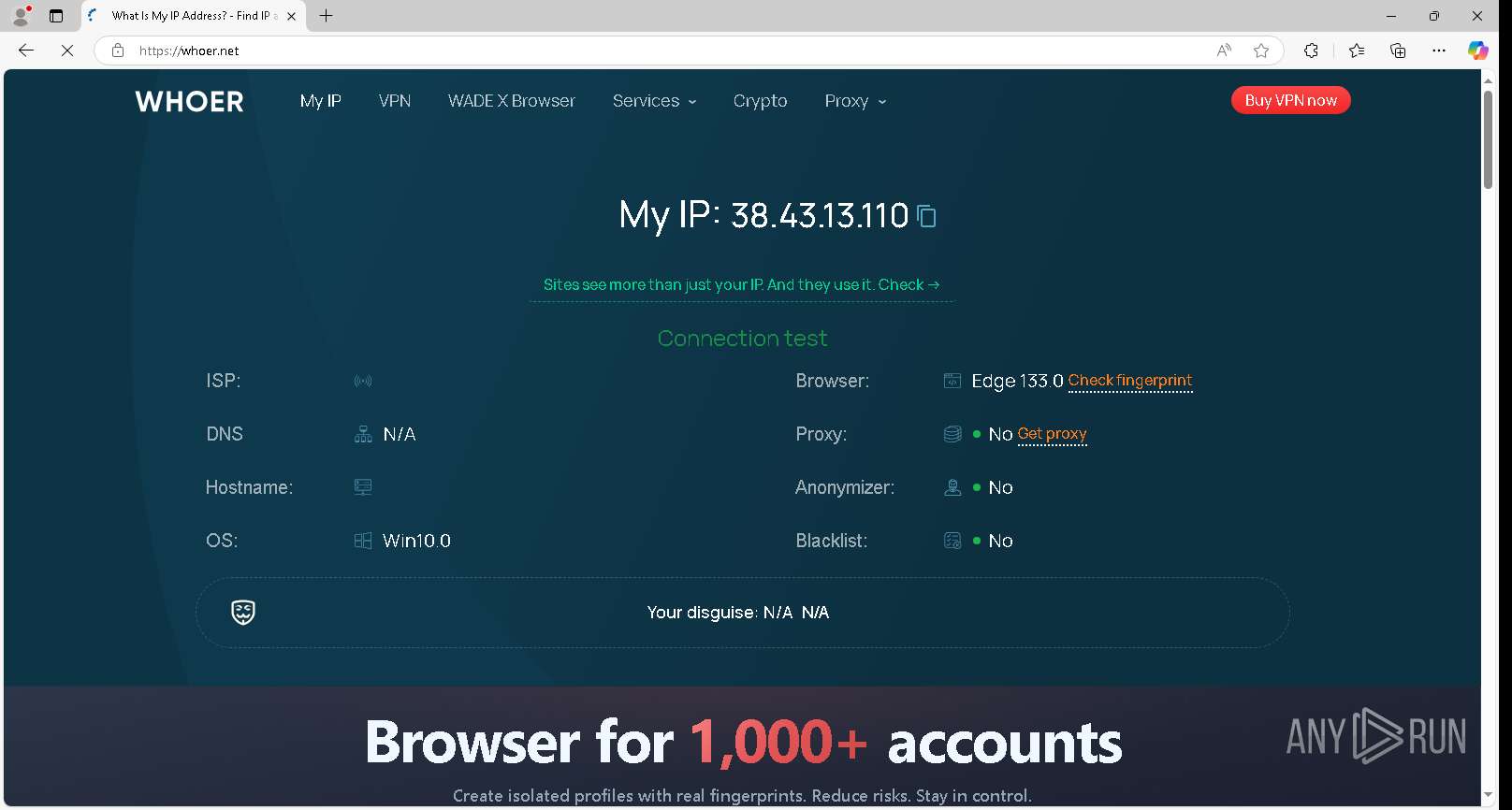1512x810 pixels.
Task: Open the Crypto menu item
Action: pyautogui.click(x=760, y=101)
